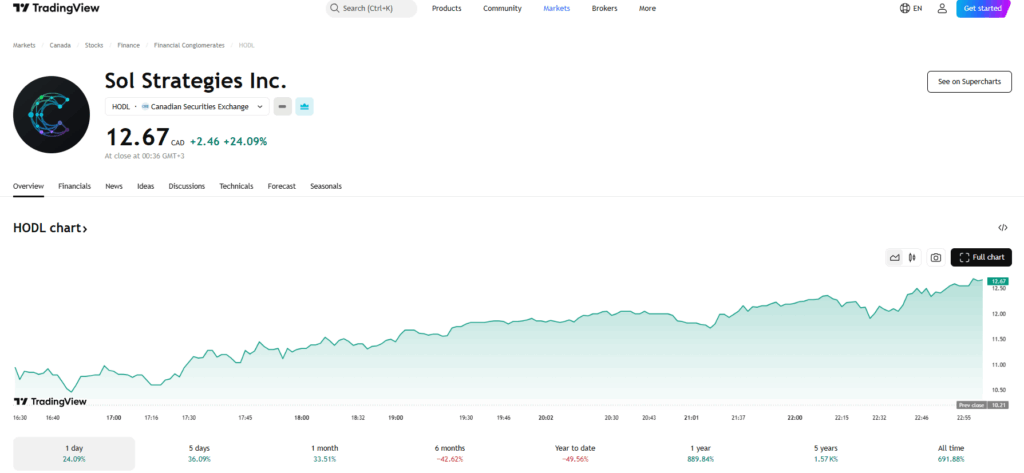Viewport: 1024px width, 473px height.
Task: Take chart snapshot with camera icon
Action: 936,257
